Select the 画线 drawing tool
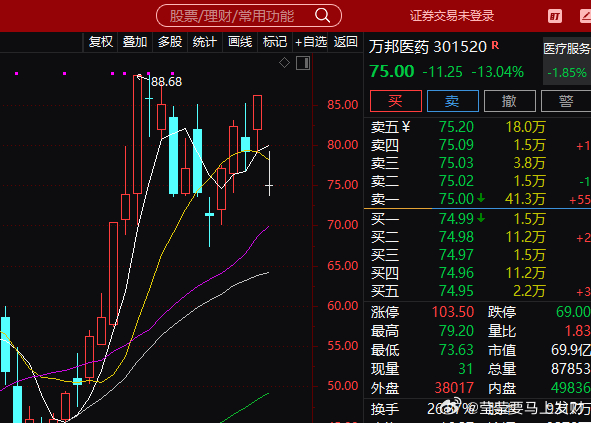Screen dimensions: 591x423 (x=240, y=41)
